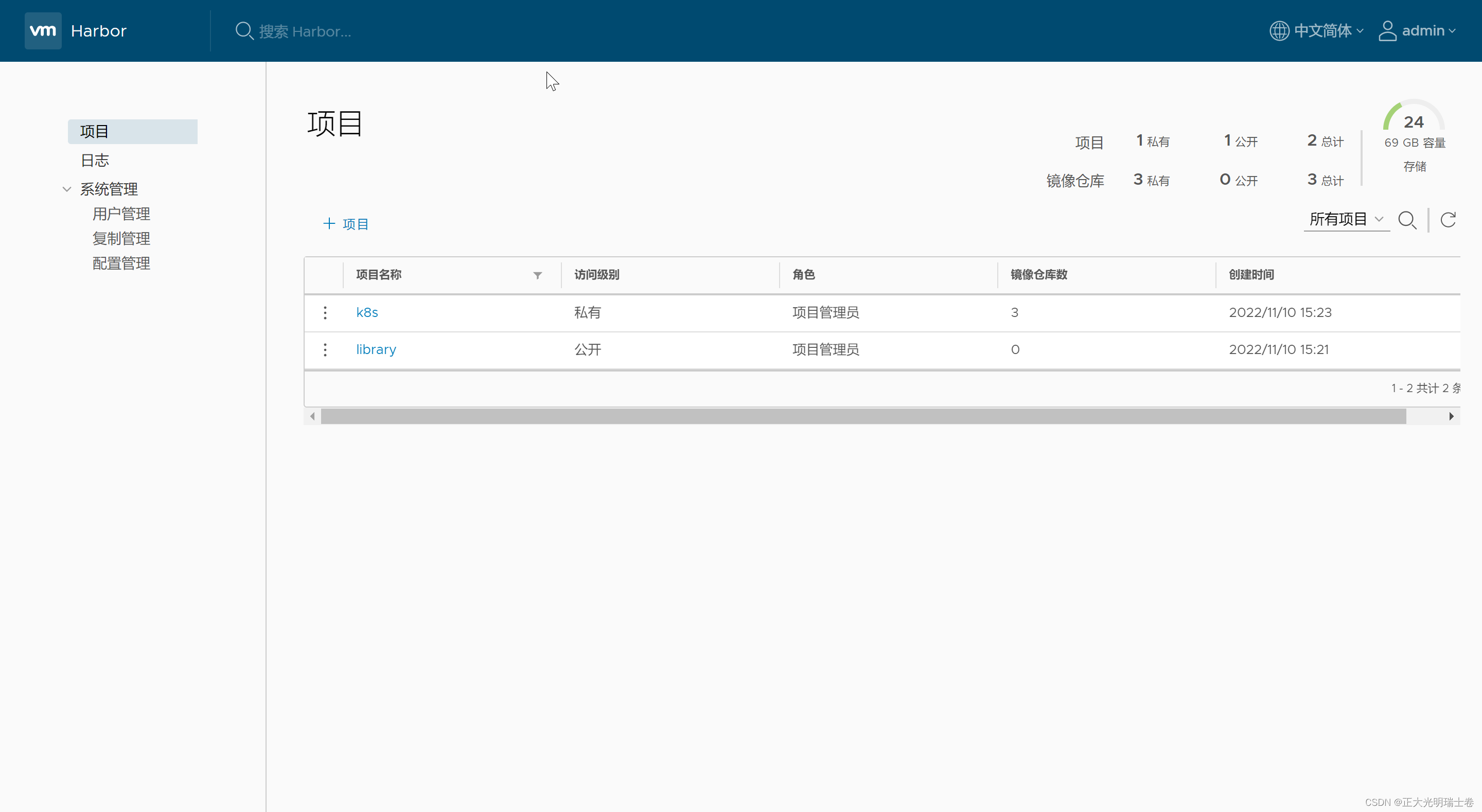
Task: Click the VMware Harbor logo icon
Action: tap(43, 30)
